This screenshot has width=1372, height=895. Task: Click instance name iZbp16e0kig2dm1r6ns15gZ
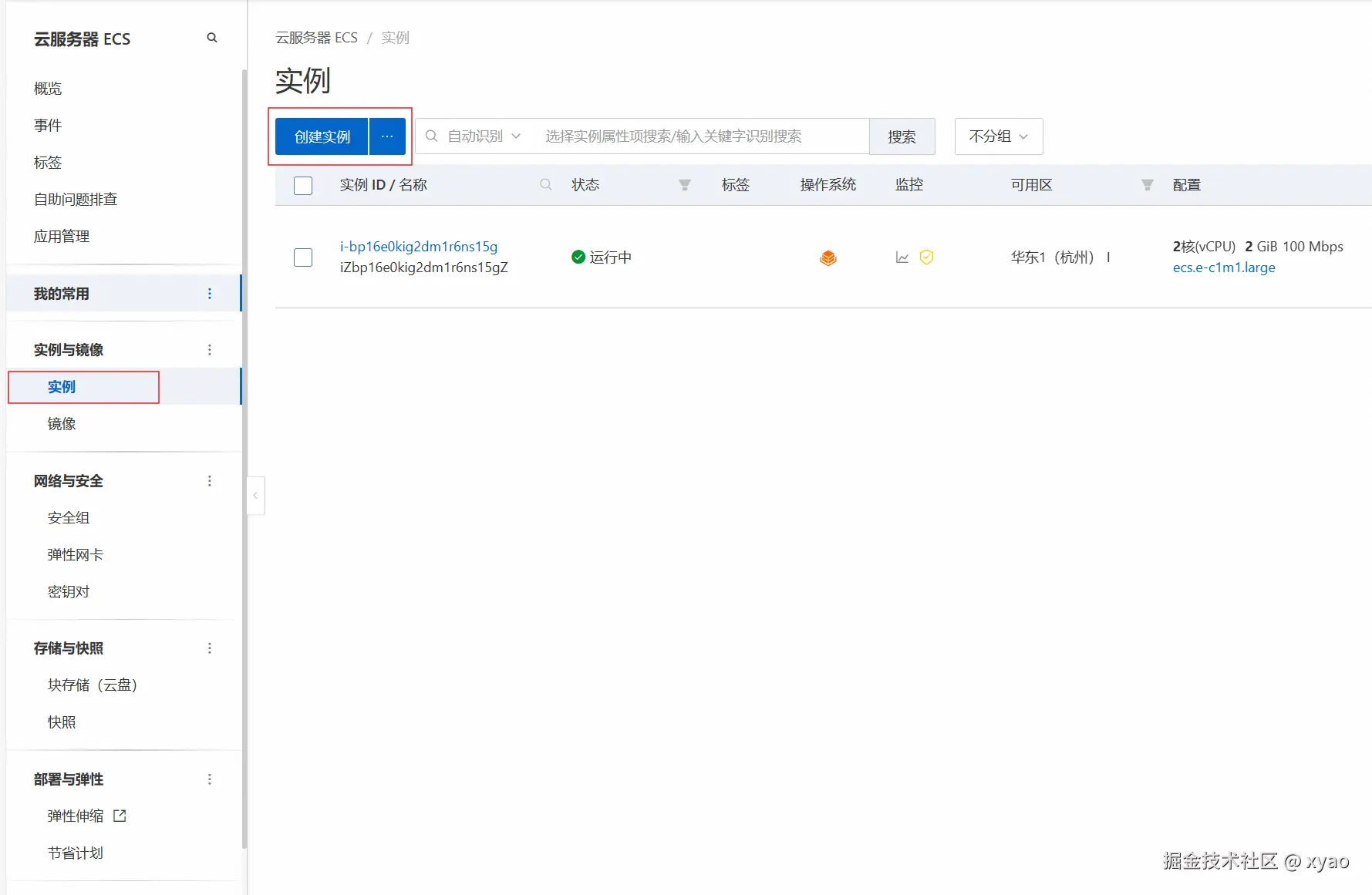point(424,267)
